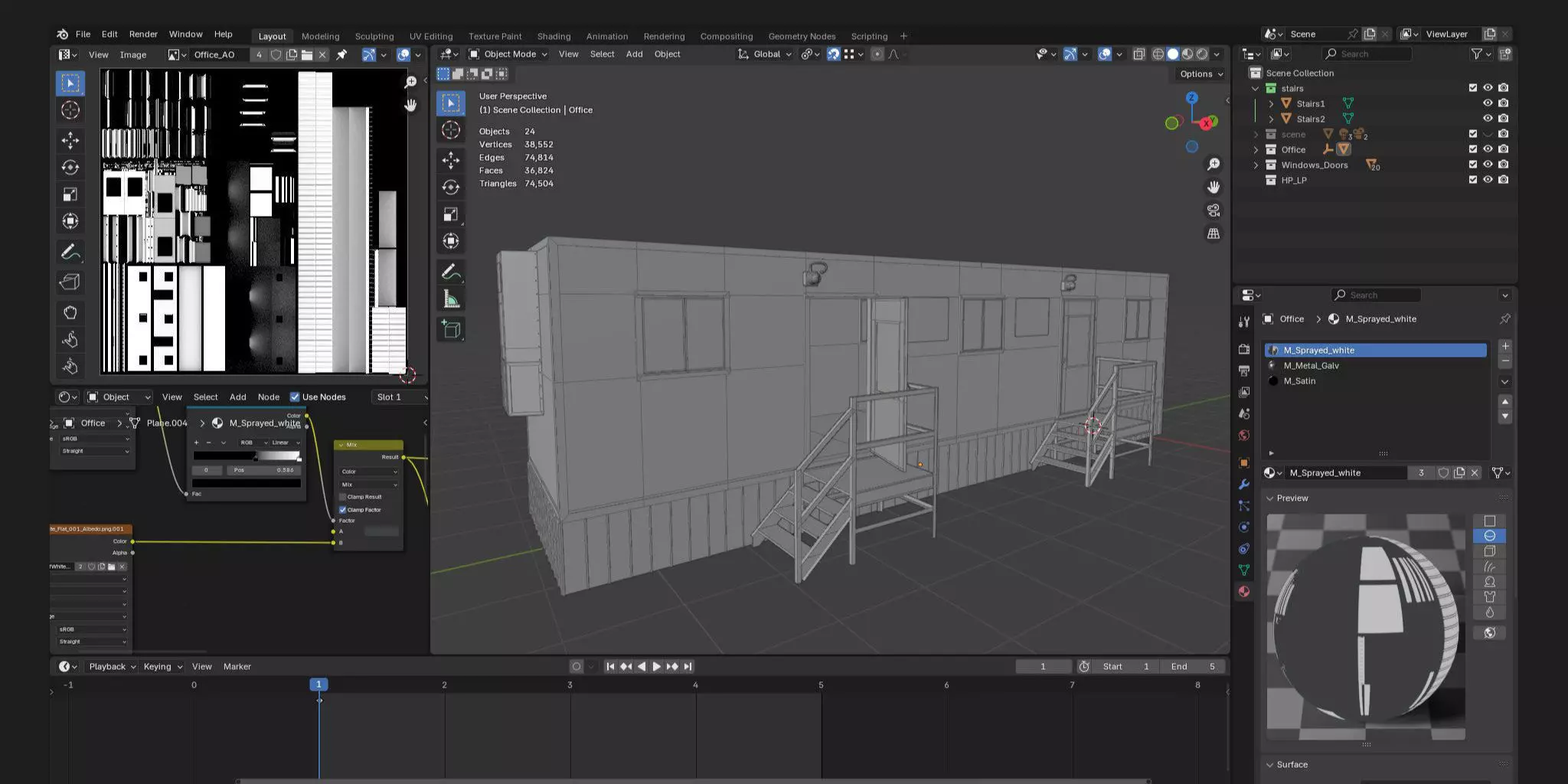1568x784 pixels.
Task: Exclude the Office collection via its checkbox
Action: click(1472, 149)
